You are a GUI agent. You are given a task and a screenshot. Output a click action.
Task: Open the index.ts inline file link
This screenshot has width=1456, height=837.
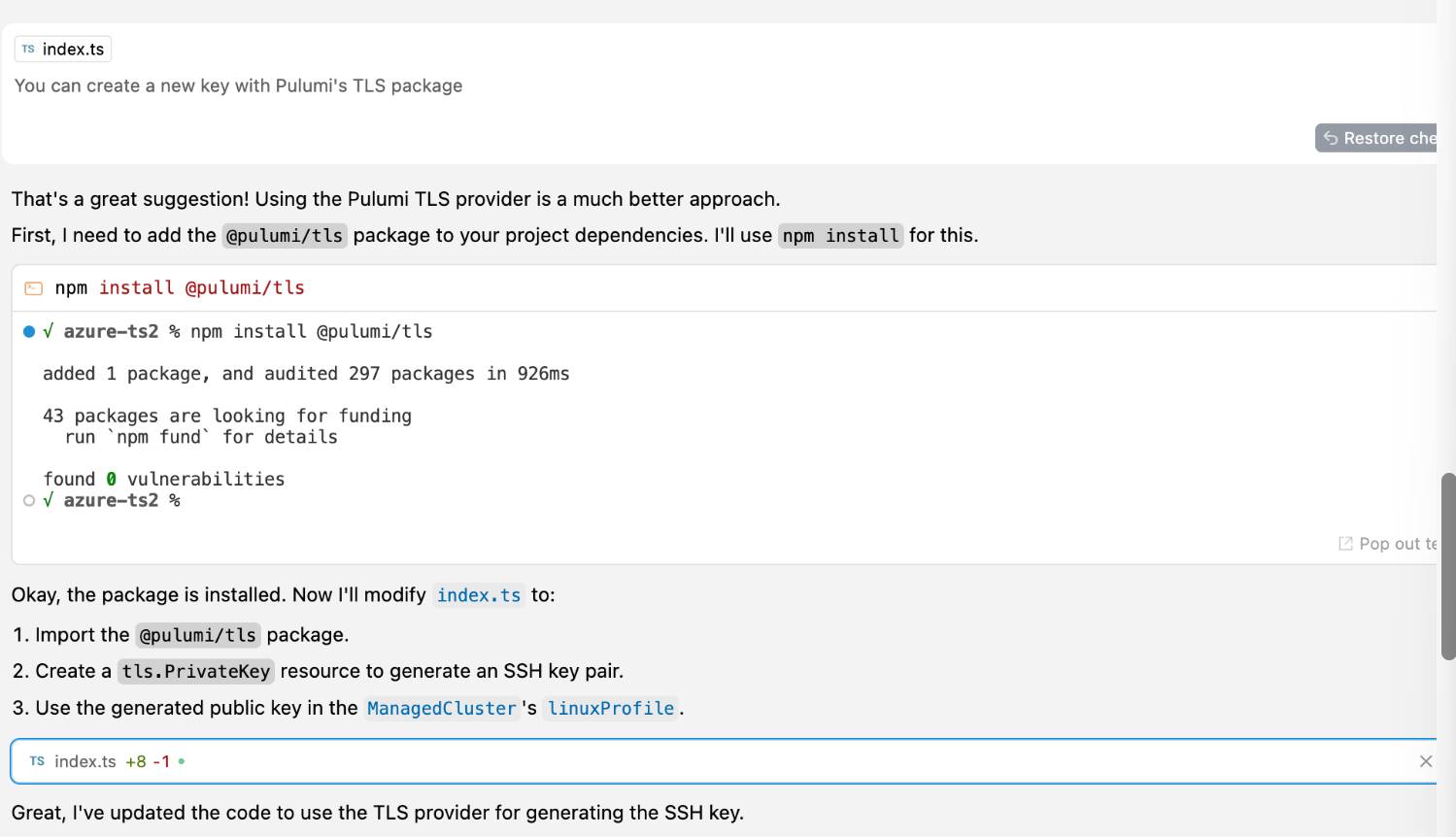(479, 595)
